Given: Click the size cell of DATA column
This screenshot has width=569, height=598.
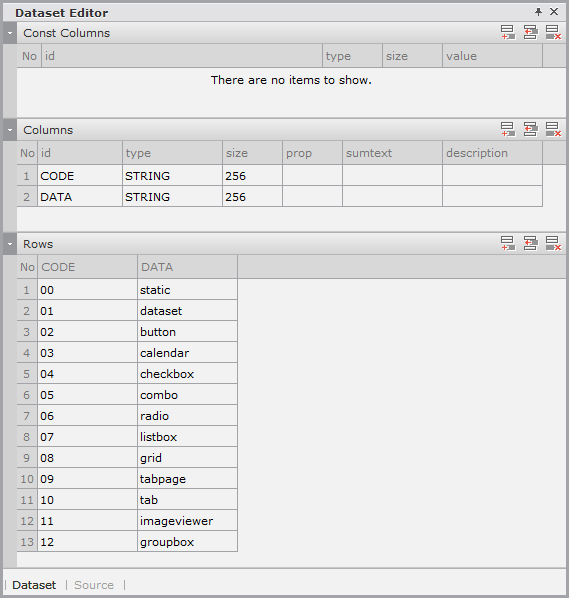Looking at the screenshot, I should coord(252,197).
